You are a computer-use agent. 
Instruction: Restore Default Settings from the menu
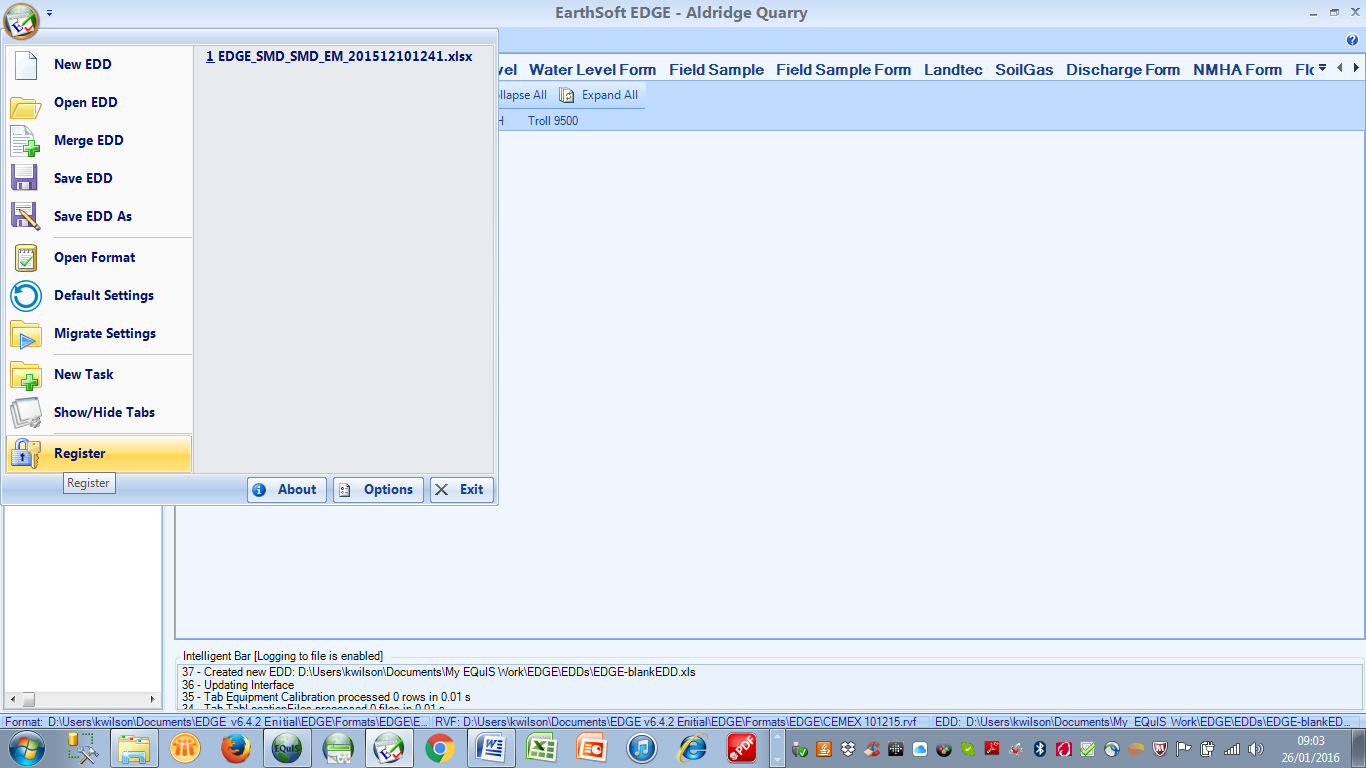point(99,295)
